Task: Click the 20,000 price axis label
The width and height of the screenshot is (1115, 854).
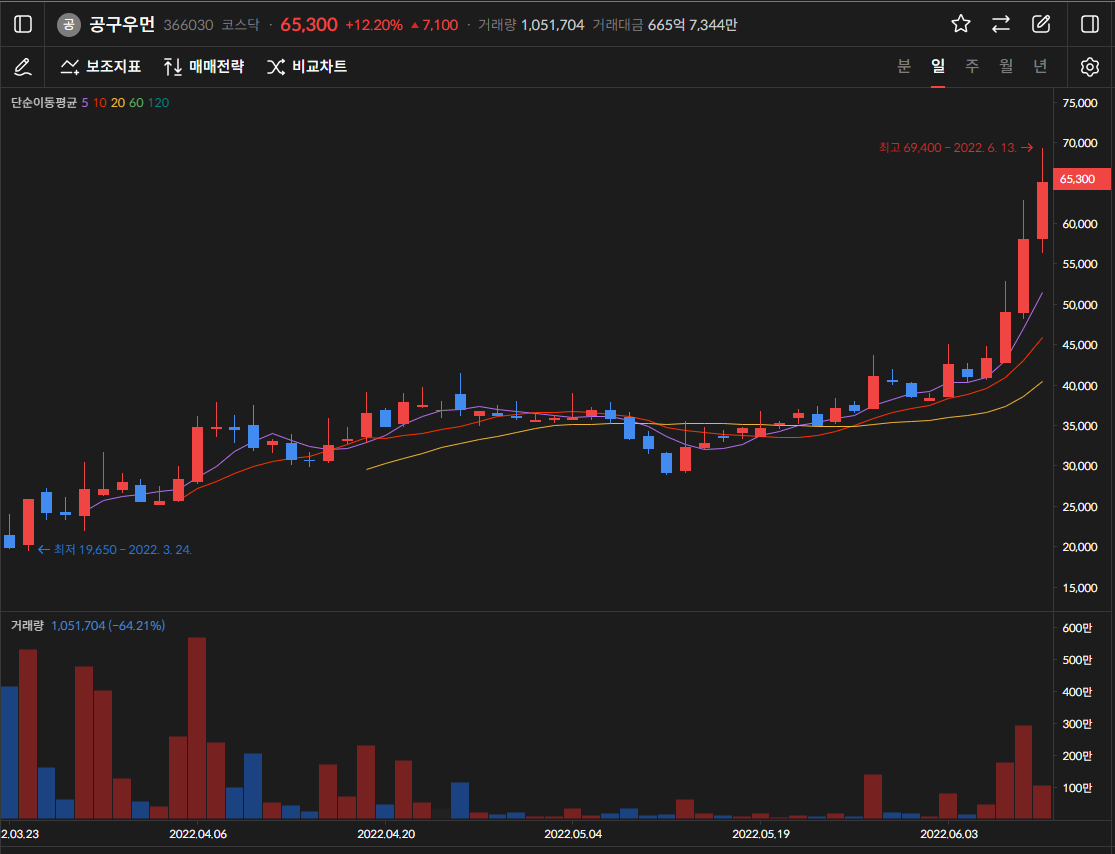Action: [1079, 547]
